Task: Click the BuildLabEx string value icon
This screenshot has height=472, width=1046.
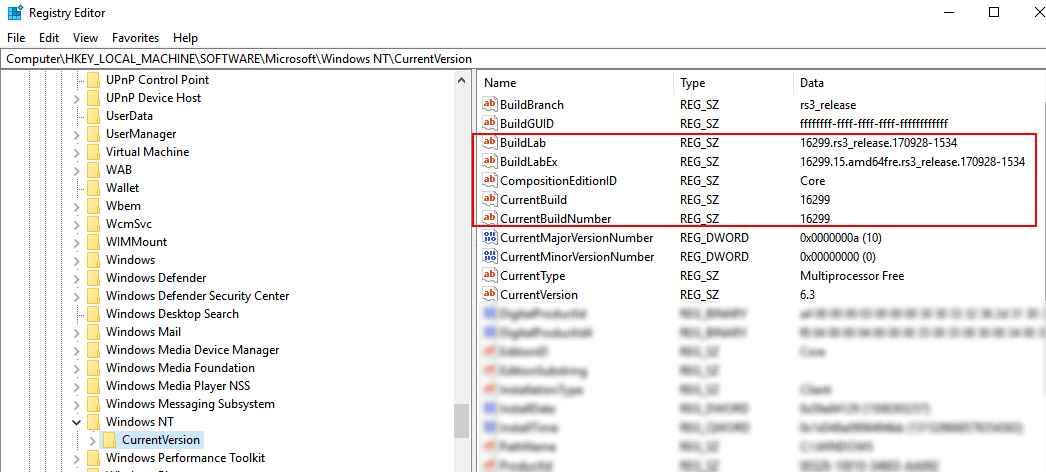Action: pos(490,161)
